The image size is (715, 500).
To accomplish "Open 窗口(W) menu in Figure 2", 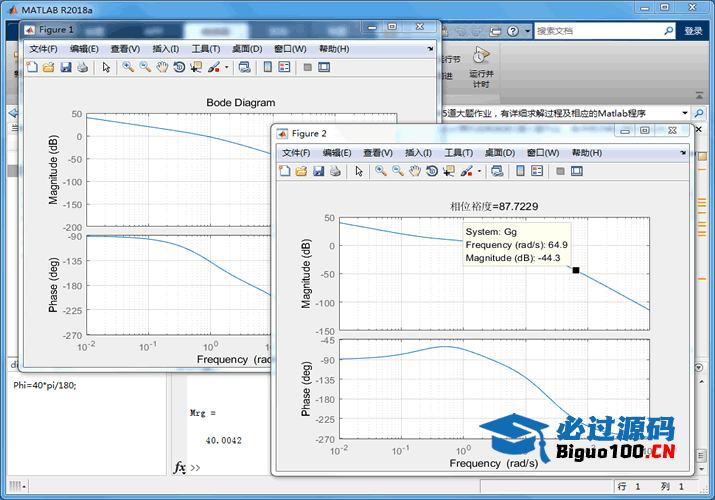I will pos(543,153).
